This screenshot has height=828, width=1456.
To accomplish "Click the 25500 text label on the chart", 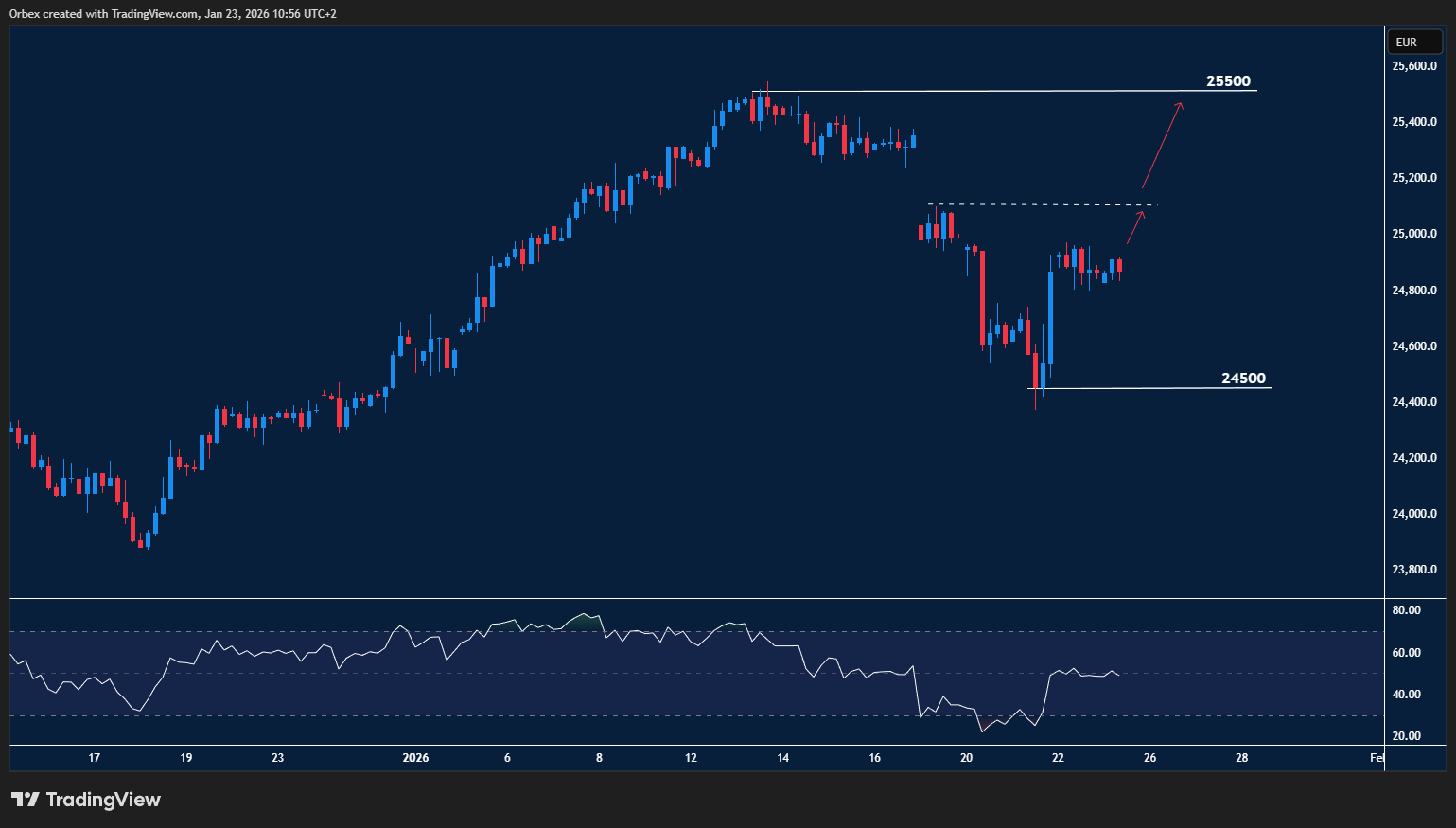I will coord(1229,80).
